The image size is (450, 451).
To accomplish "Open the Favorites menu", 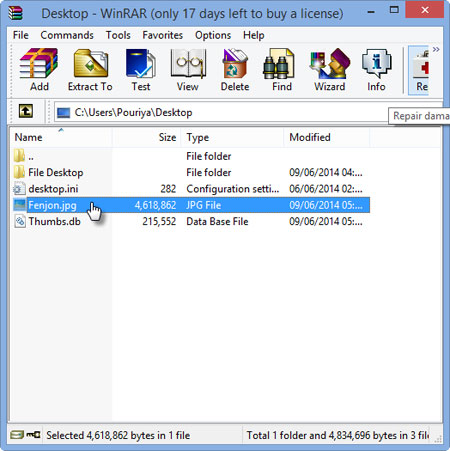I will [x=163, y=35].
